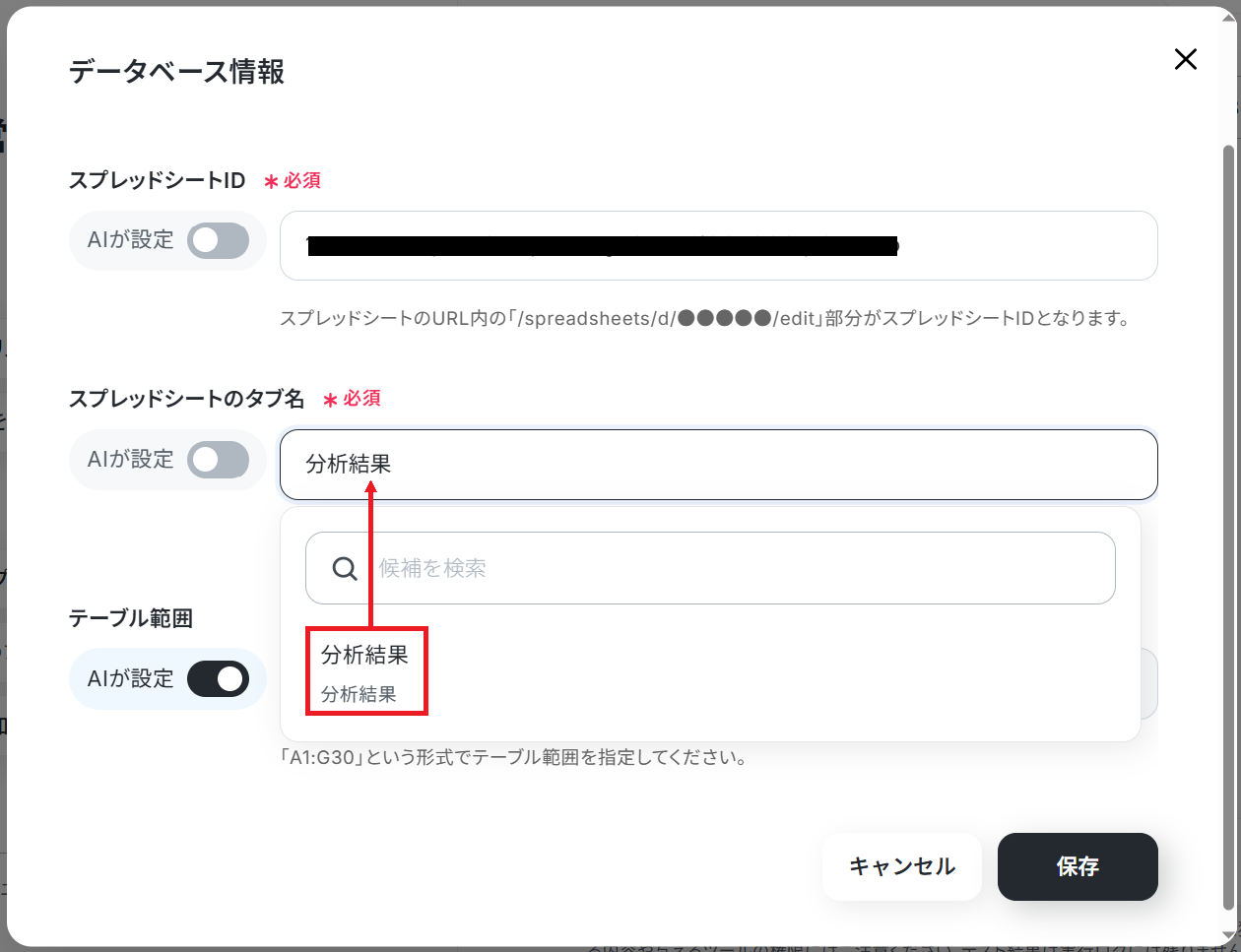Click the データベース情報 dialog title
The width and height of the screenshot is (1241, 952).
click(176, 72)
